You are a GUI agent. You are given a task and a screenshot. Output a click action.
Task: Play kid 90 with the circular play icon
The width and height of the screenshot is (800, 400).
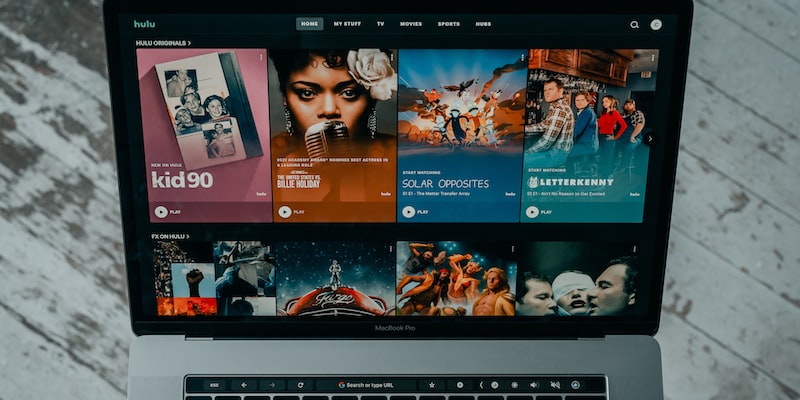[x=161, y=212]
